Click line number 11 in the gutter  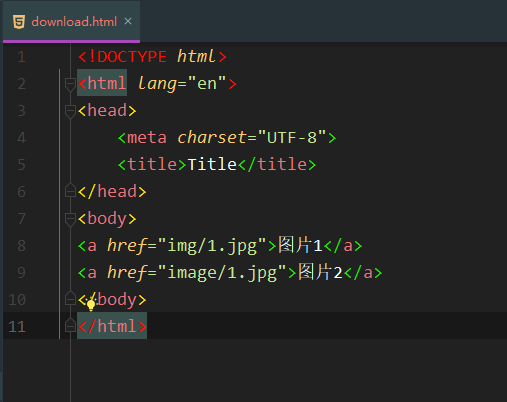(x=17, y=327)
